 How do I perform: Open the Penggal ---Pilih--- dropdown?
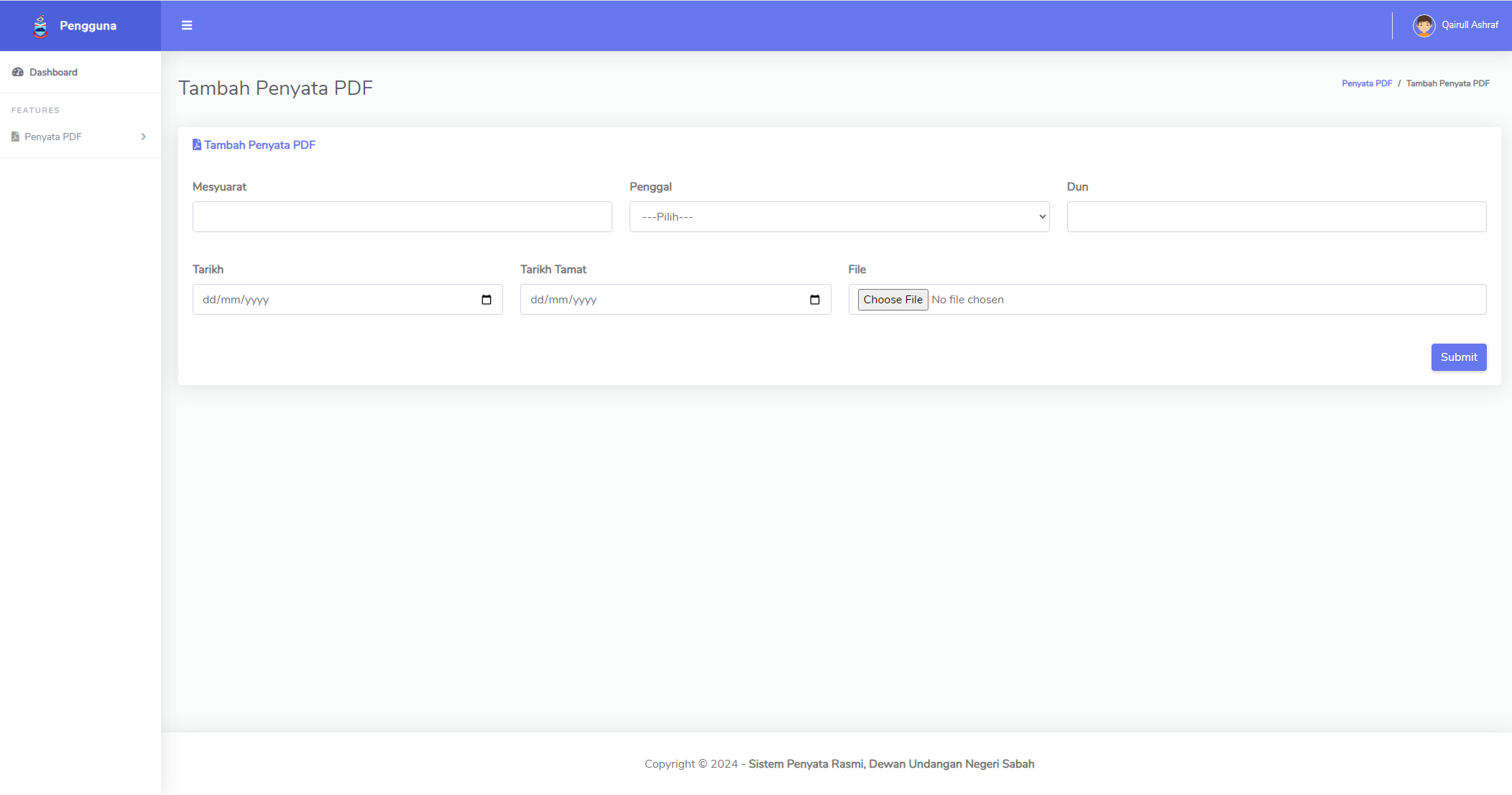coord(839,216)
